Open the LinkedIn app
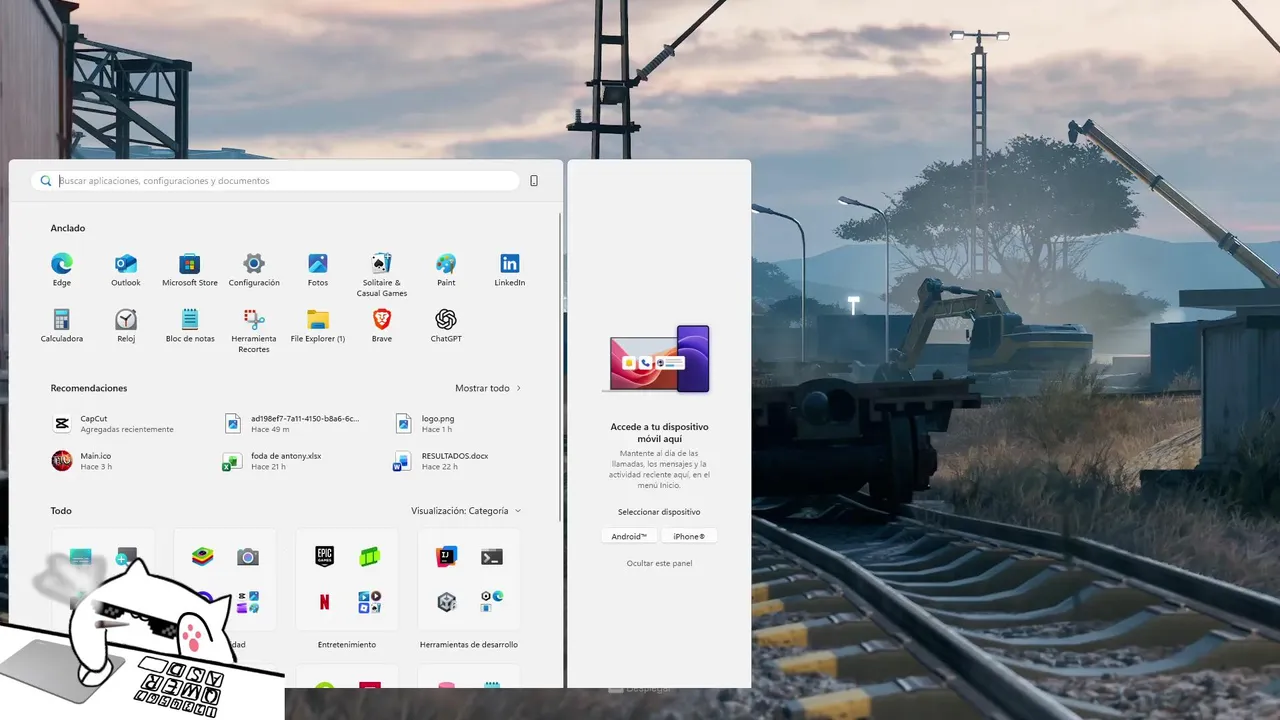 [x=510, y=264]
